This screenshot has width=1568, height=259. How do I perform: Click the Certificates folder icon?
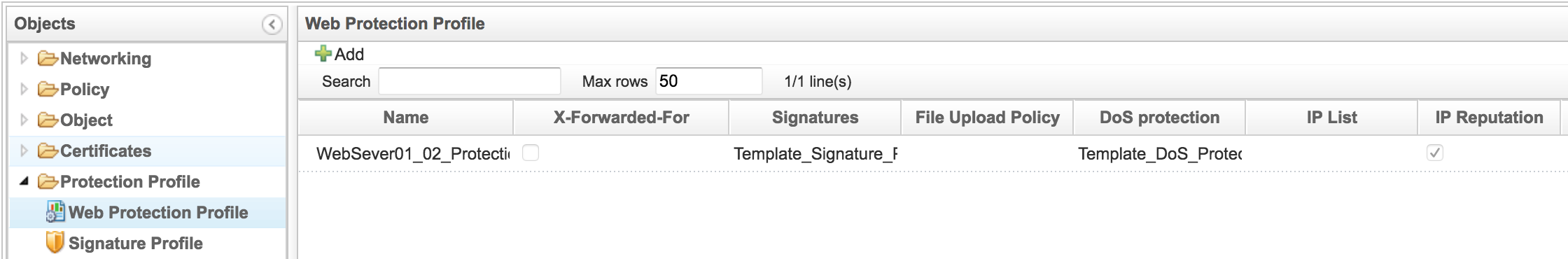(x=48, y=150)
